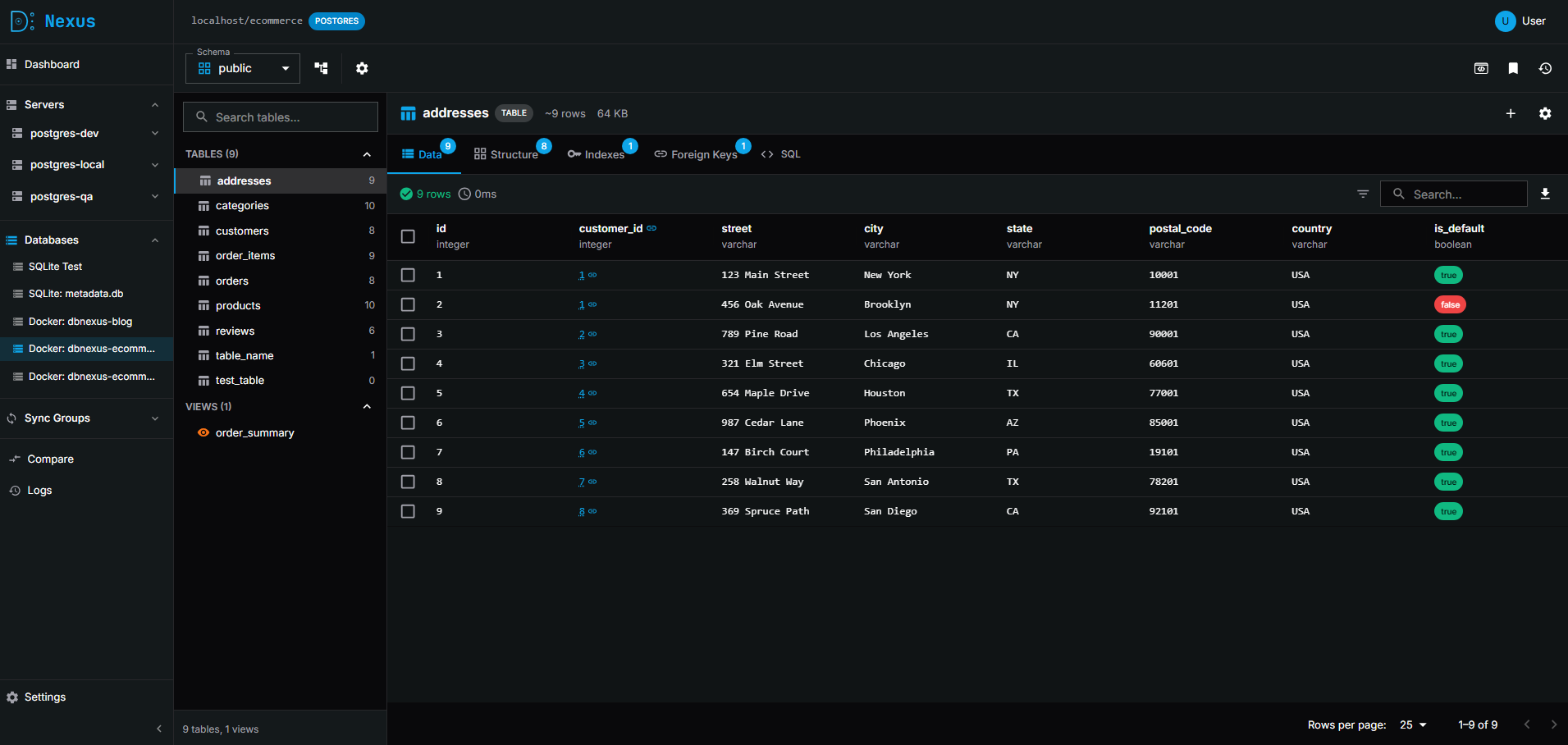The width and height of the screenshot is (1568, 745).
Task: Click the add row plus icon
Action: pyautogui.click(x=1511, y=113)
